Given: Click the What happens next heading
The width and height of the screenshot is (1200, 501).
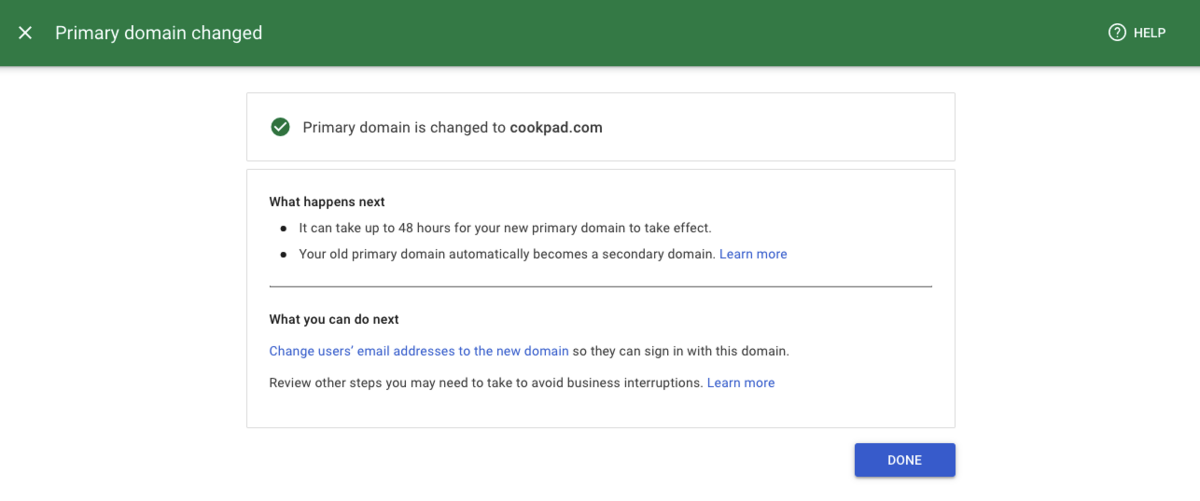Looking at the screenshot, I should coord(327,202).
